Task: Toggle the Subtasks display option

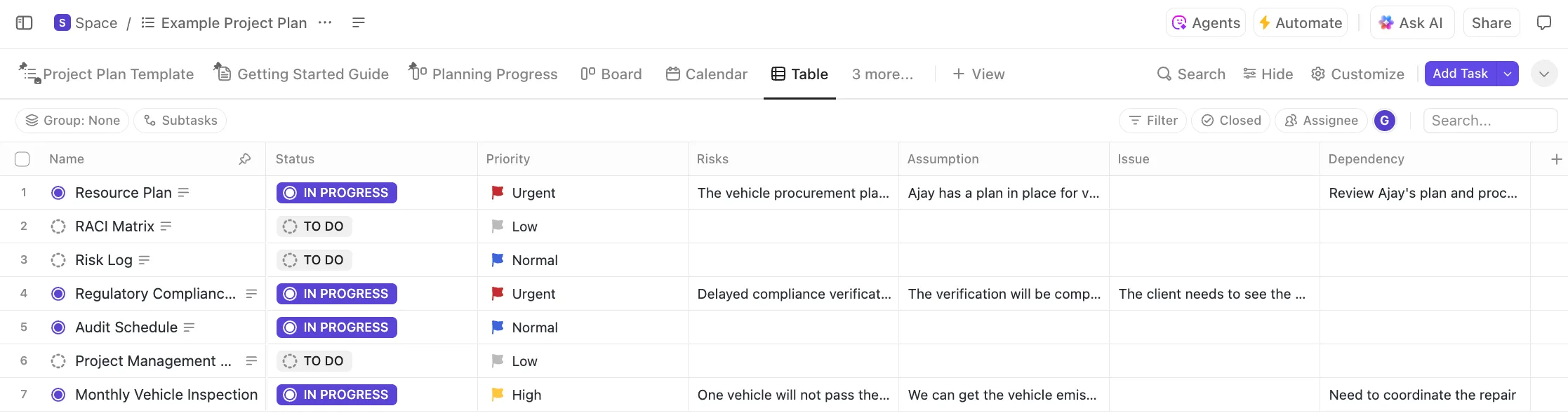Action: click(x=180, y=121)
